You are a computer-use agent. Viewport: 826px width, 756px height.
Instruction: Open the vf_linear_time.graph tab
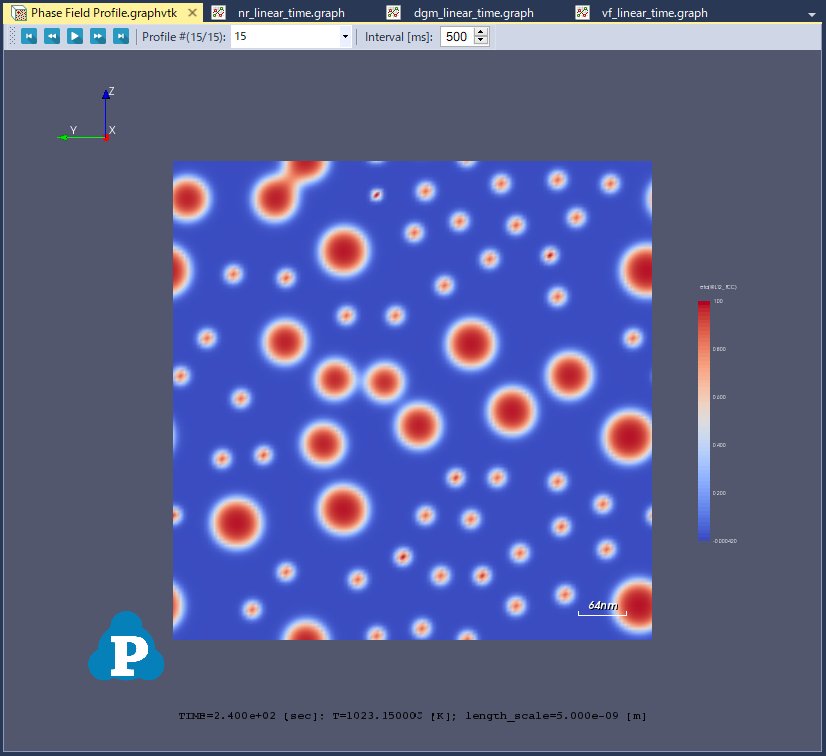point(654,13)
